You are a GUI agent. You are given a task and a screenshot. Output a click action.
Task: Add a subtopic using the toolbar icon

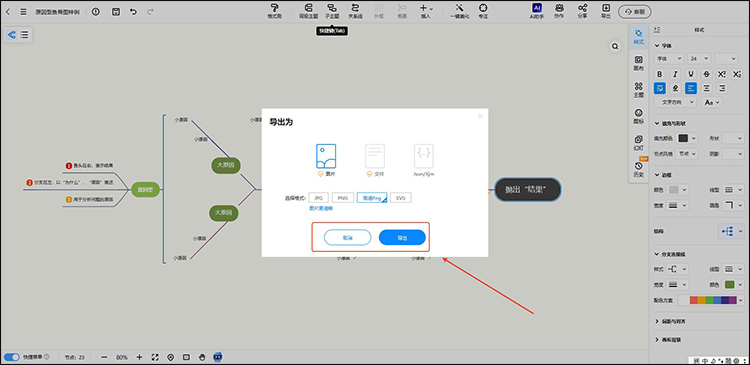pyautogui.click(x=331, y=8)
